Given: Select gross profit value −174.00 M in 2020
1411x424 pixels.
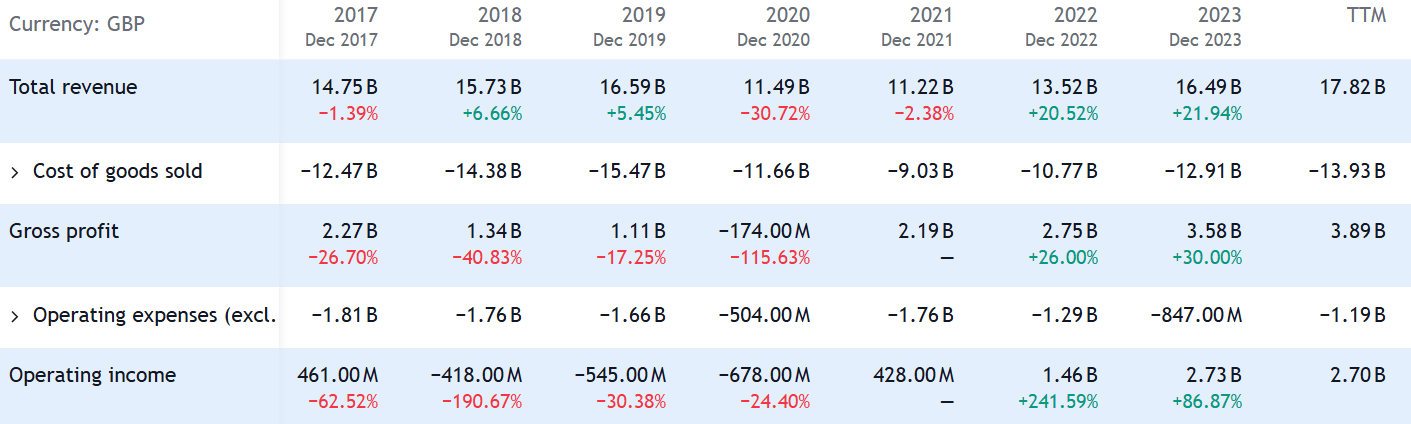Looking at the screenshot, I should 764,231.
